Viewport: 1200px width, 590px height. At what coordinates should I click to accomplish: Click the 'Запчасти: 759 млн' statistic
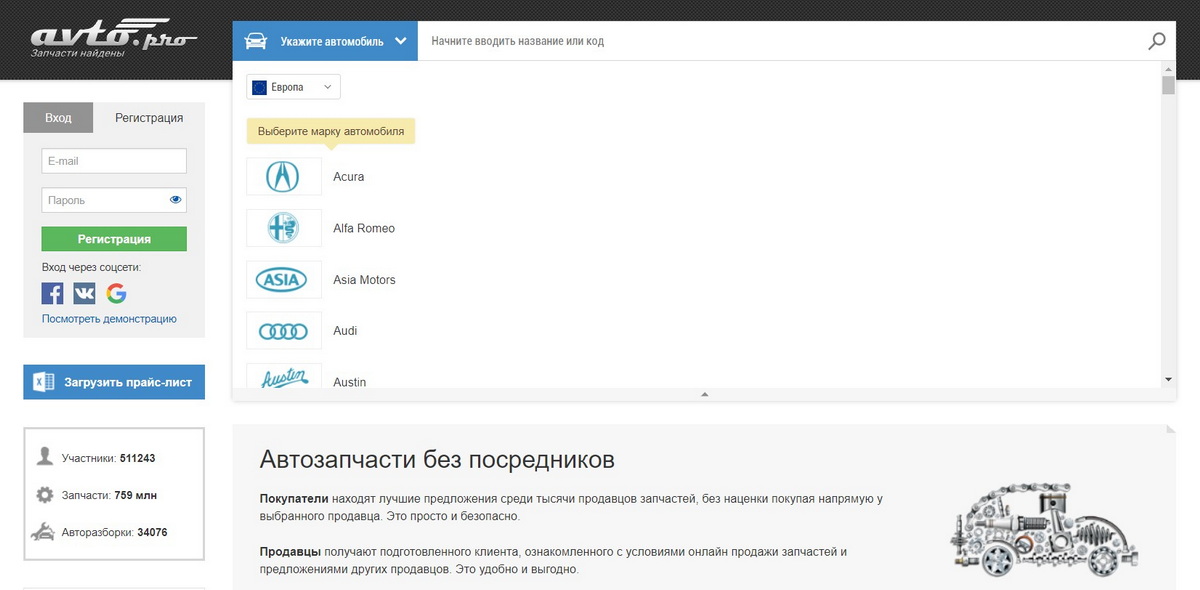(x=109, y=495)
